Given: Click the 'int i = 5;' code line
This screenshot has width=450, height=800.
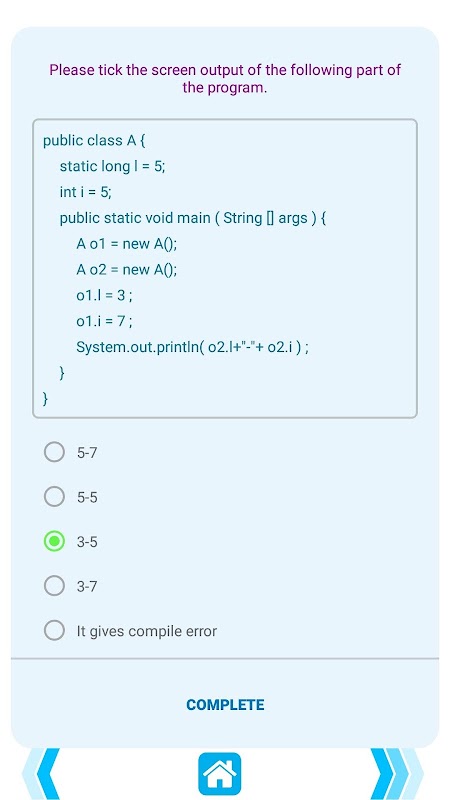Looking at the screenshot, I should 85,192.
